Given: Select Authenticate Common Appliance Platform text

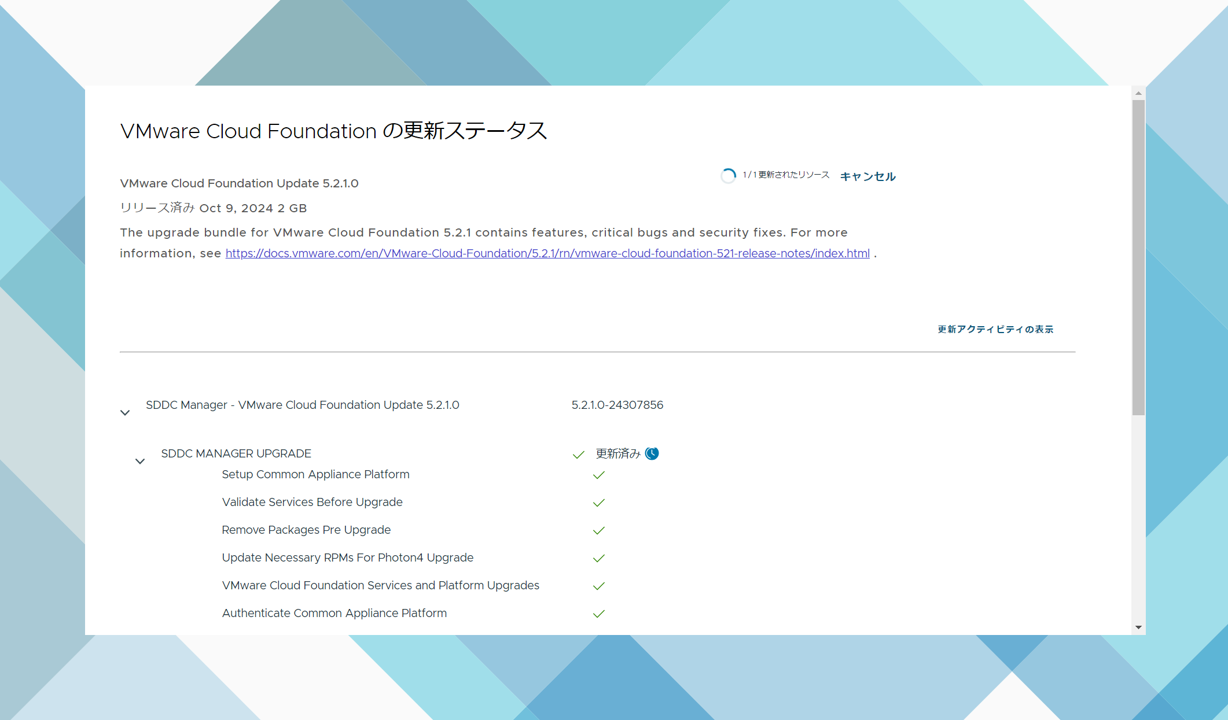Looking at the screenshot, I should (334, 614).
